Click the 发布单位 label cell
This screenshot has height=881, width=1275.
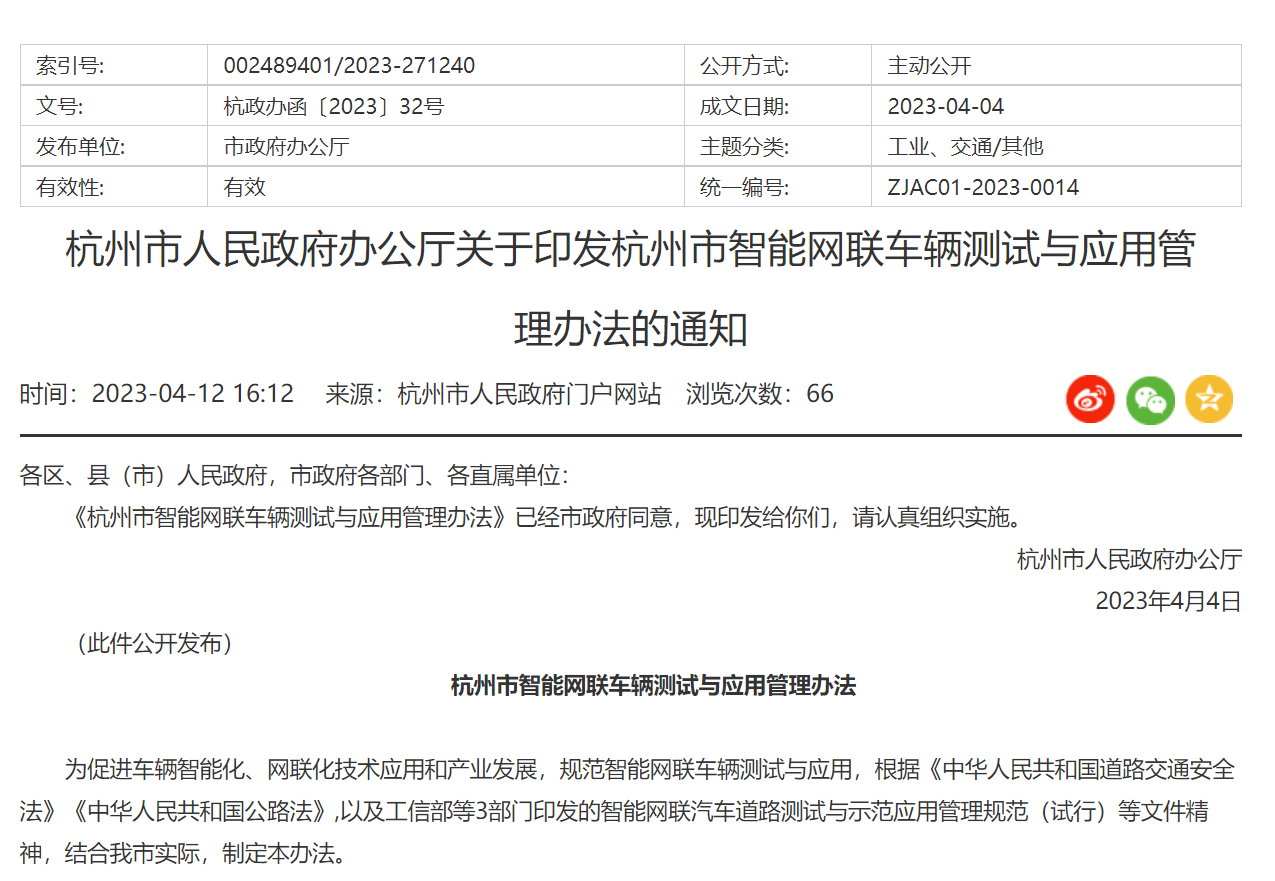[114, 147]
